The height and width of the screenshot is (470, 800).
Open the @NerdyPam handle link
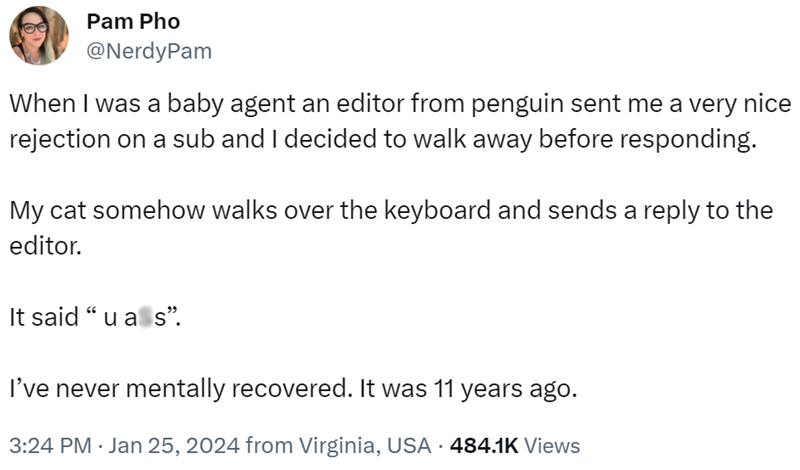coord(150,49)
